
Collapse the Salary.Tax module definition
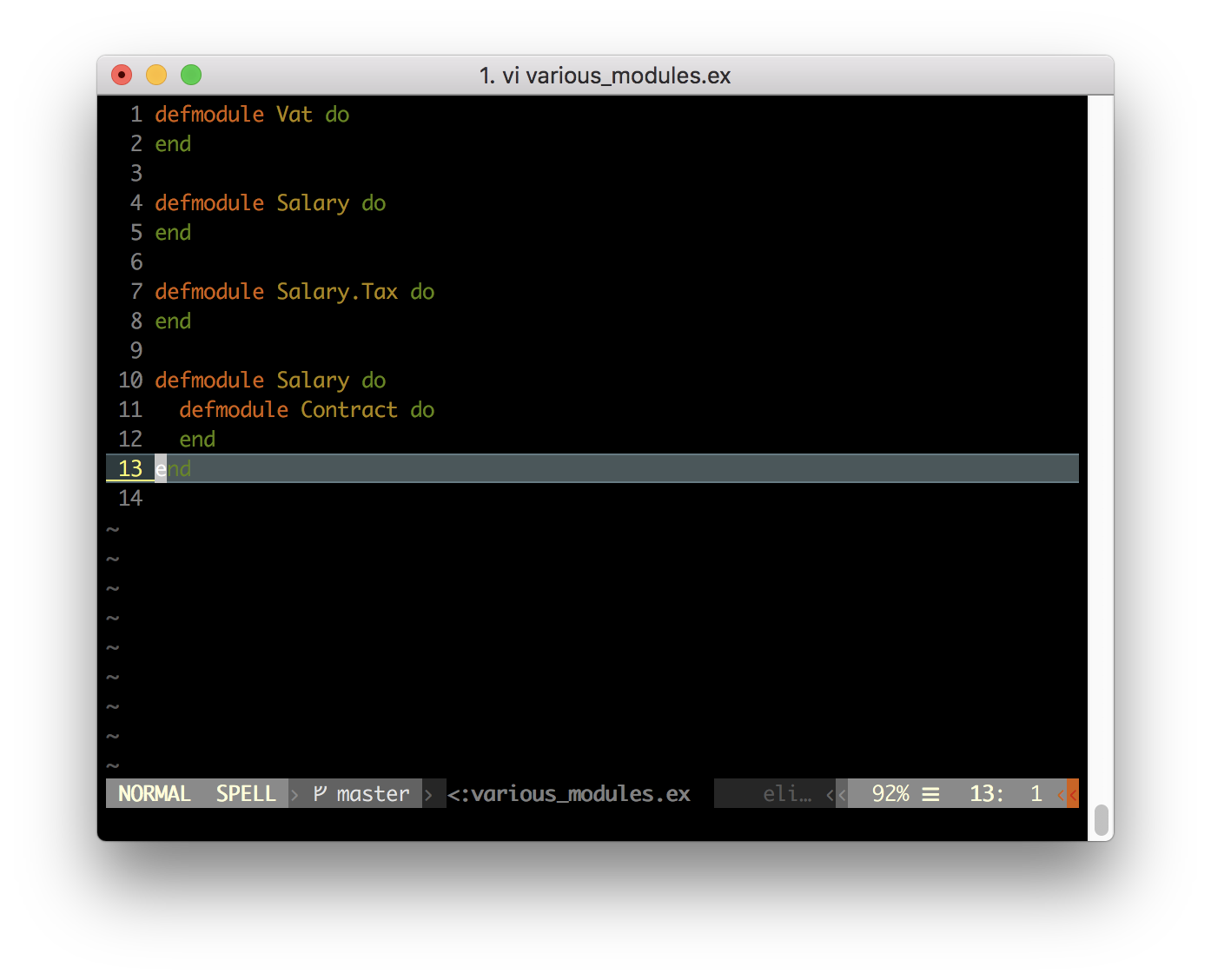click(294, 291)
